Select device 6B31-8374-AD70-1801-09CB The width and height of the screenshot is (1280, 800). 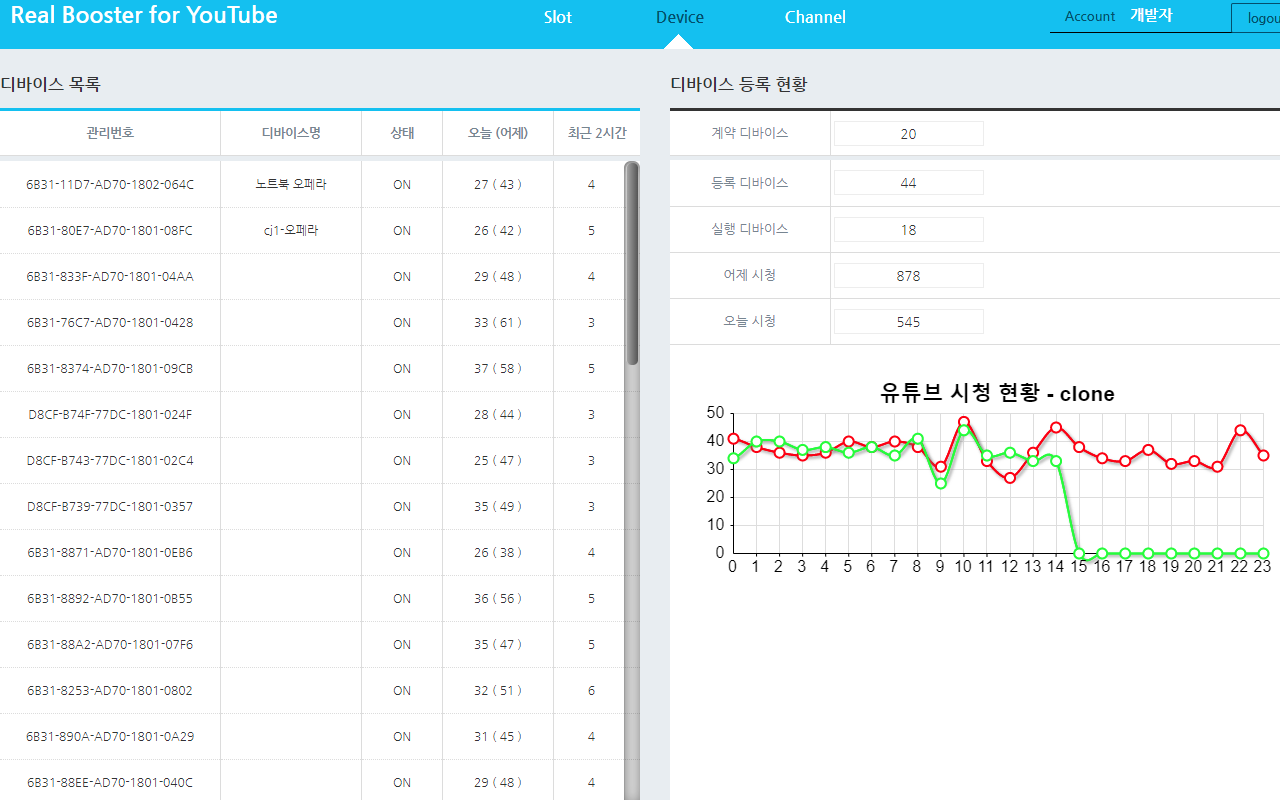point(110,369)
